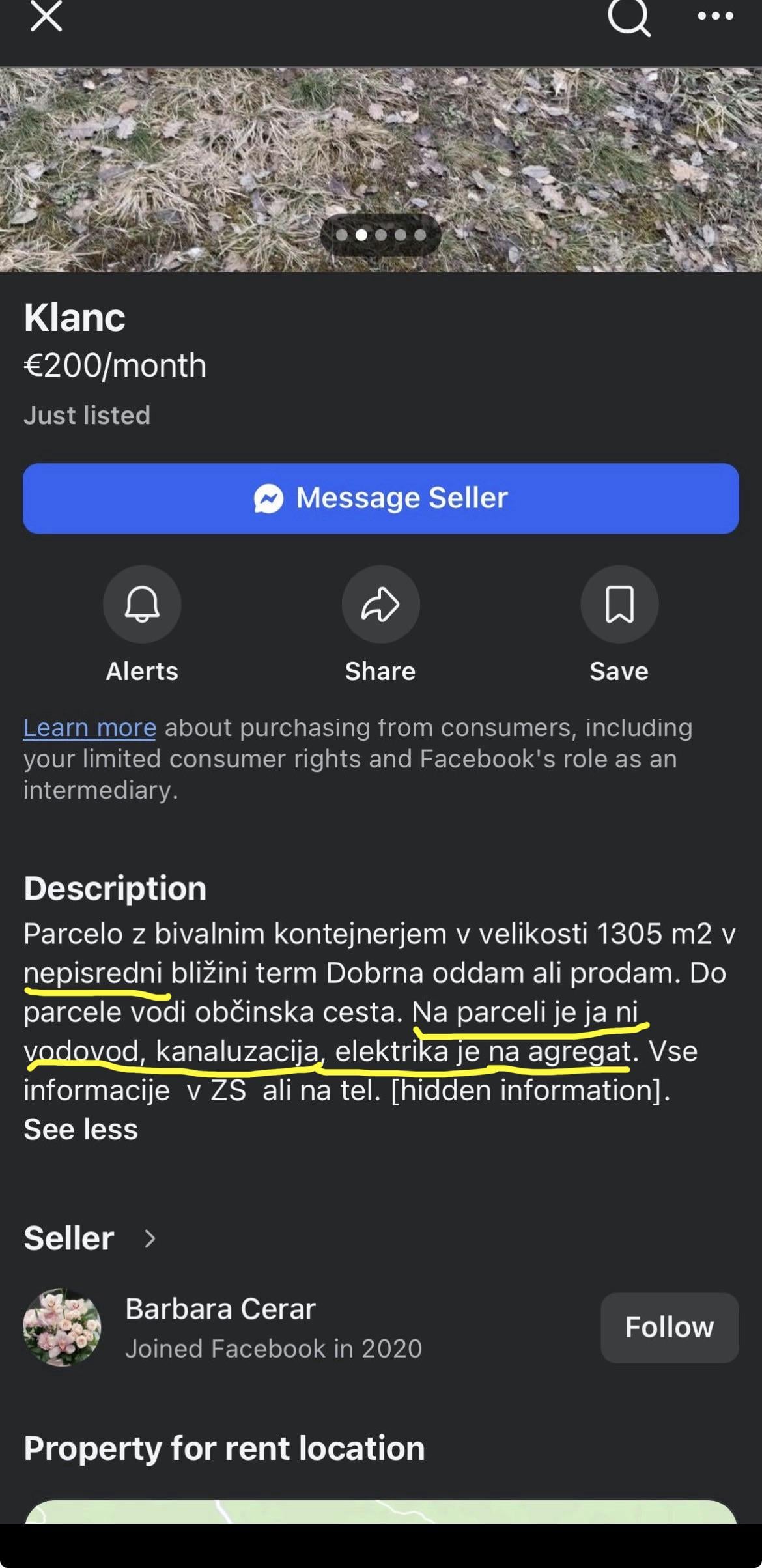The image size is (762, 1568).
Task: Open the three-dot more options menu
Action: pyautogui.click(x=715, y=16)
